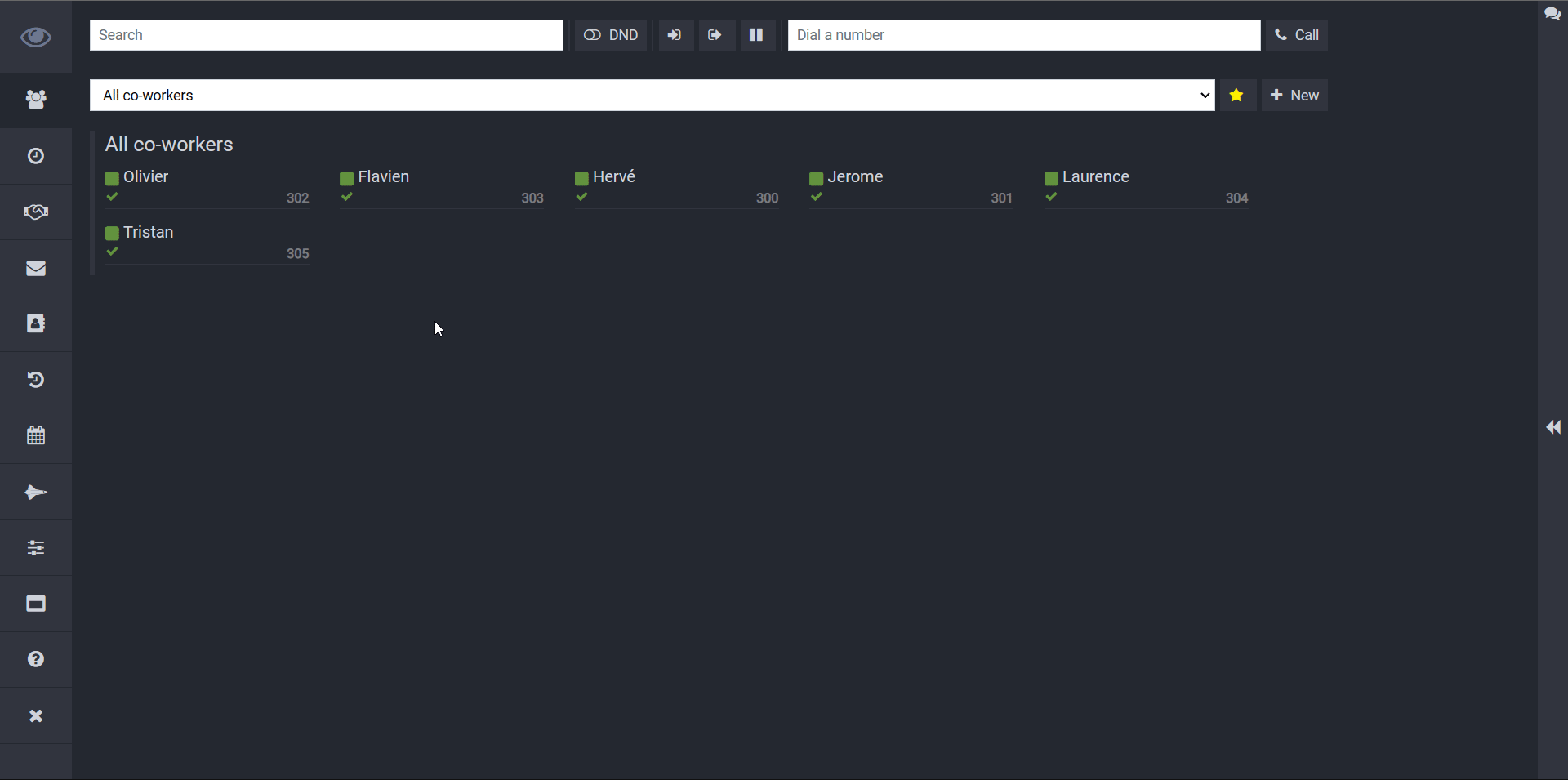
Task: Select co-worker Hervé
Action: pos(613,177)
